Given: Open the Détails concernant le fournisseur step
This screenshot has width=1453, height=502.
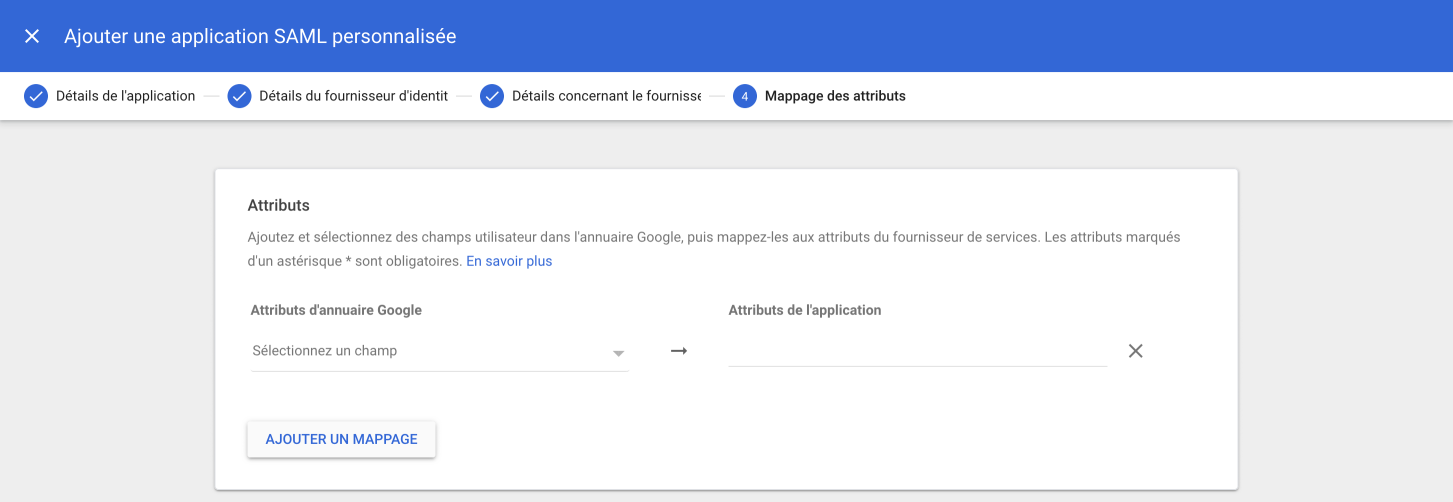Looking at the screenshot, I should (606, 96).
